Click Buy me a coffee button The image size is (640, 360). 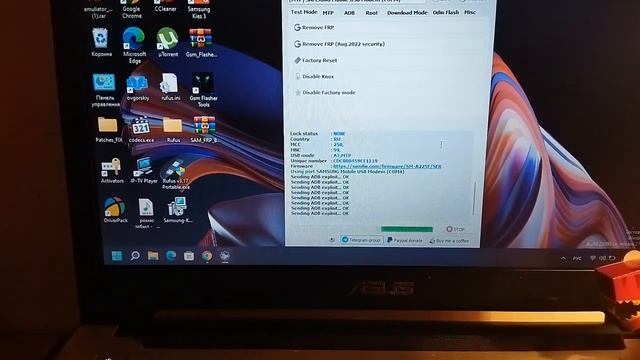(x=449, y=241)
